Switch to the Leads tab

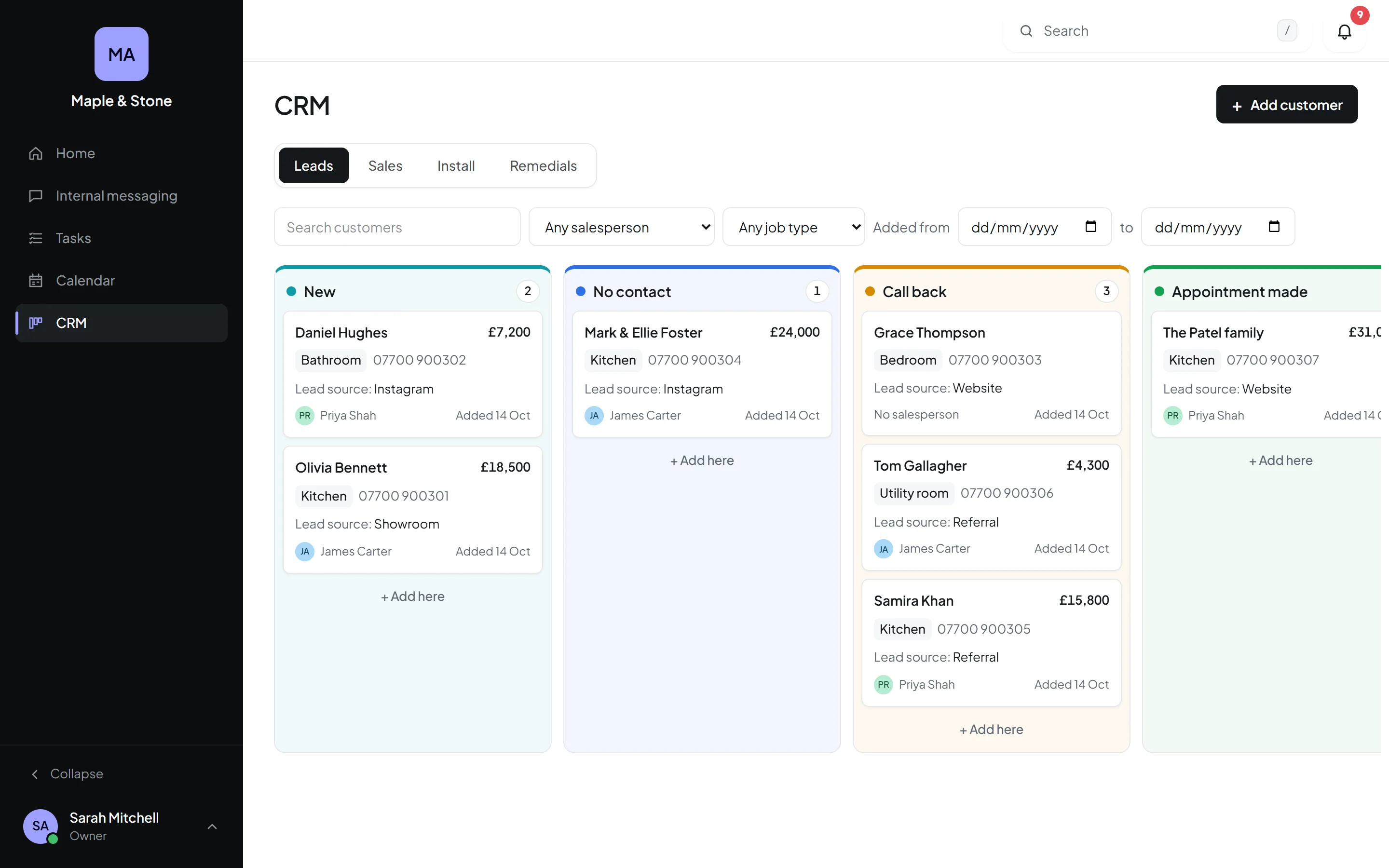tap(313, 165)
